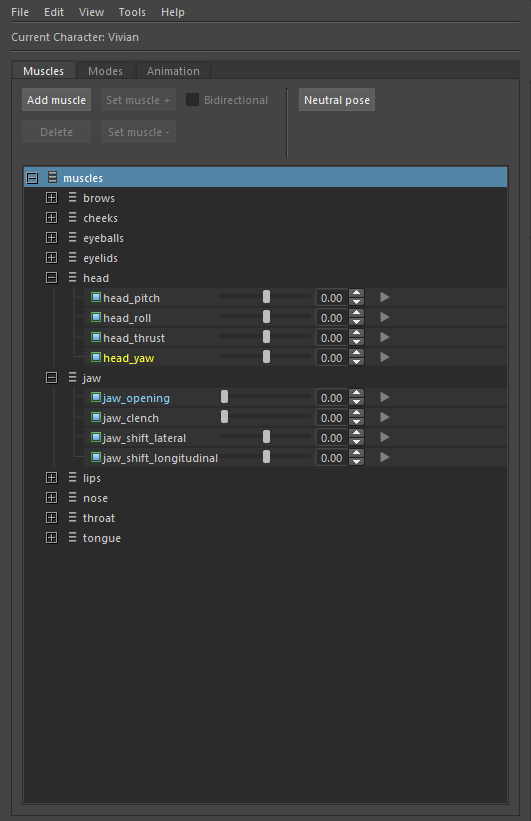
Task: Click list icon next to brows group
Action: pyautogui.click(x=72, y=197)
